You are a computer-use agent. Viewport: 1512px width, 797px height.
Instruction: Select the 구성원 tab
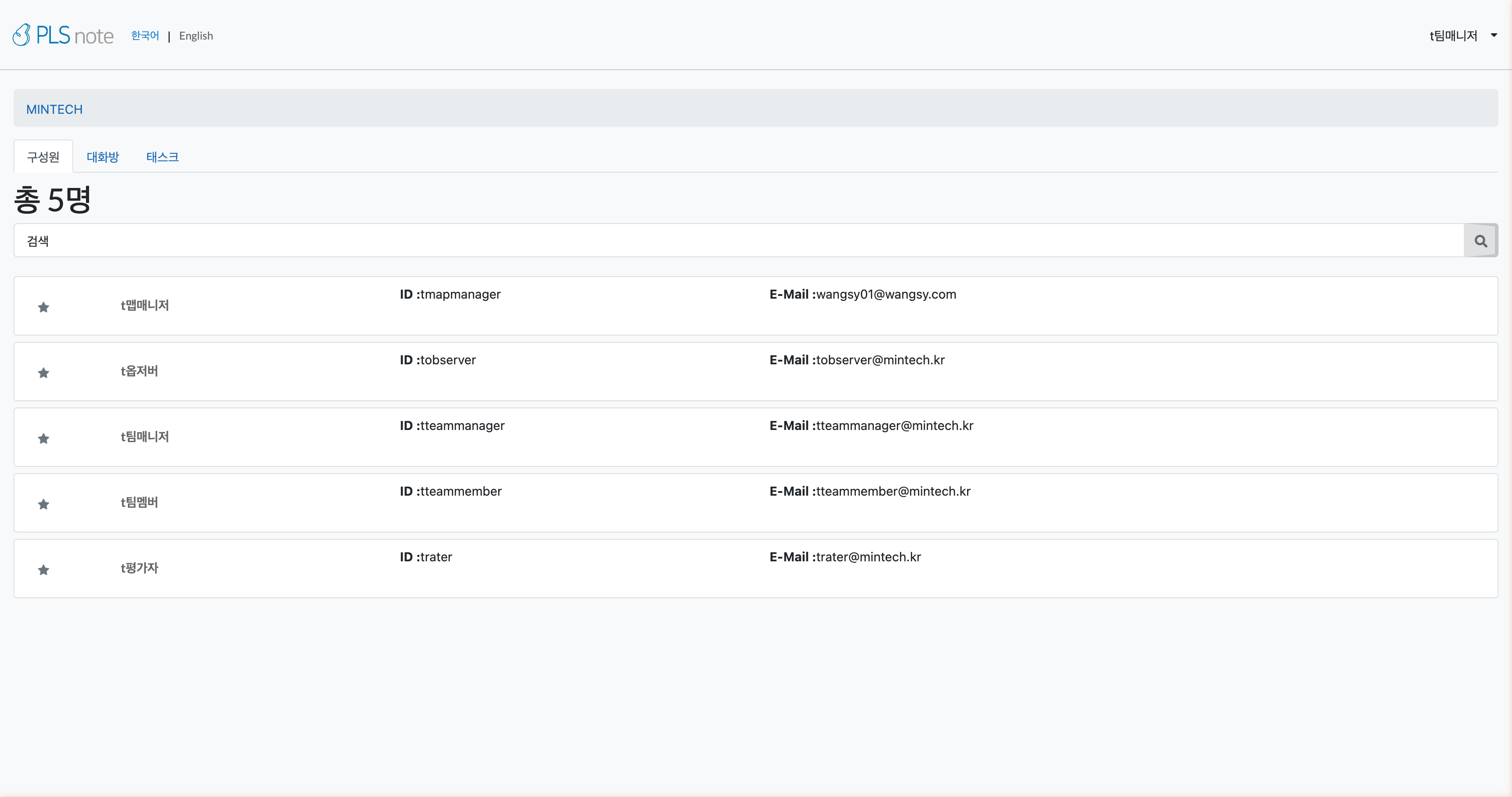pos(44,157)
